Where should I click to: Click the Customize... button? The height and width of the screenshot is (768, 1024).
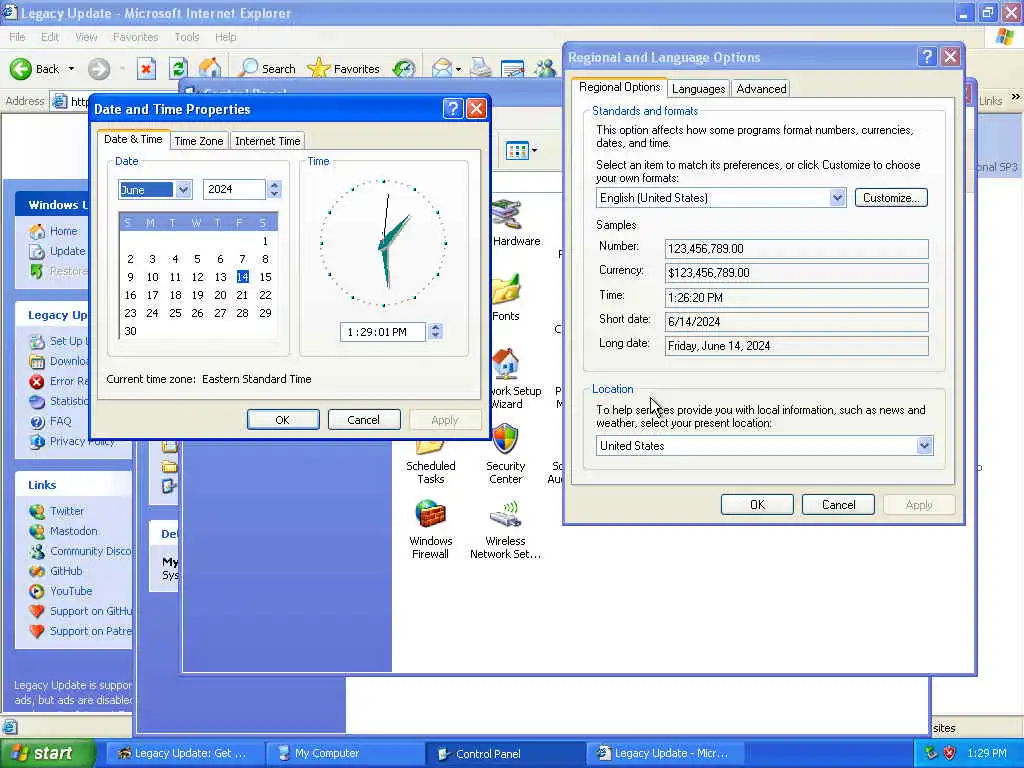coord(891,197)
